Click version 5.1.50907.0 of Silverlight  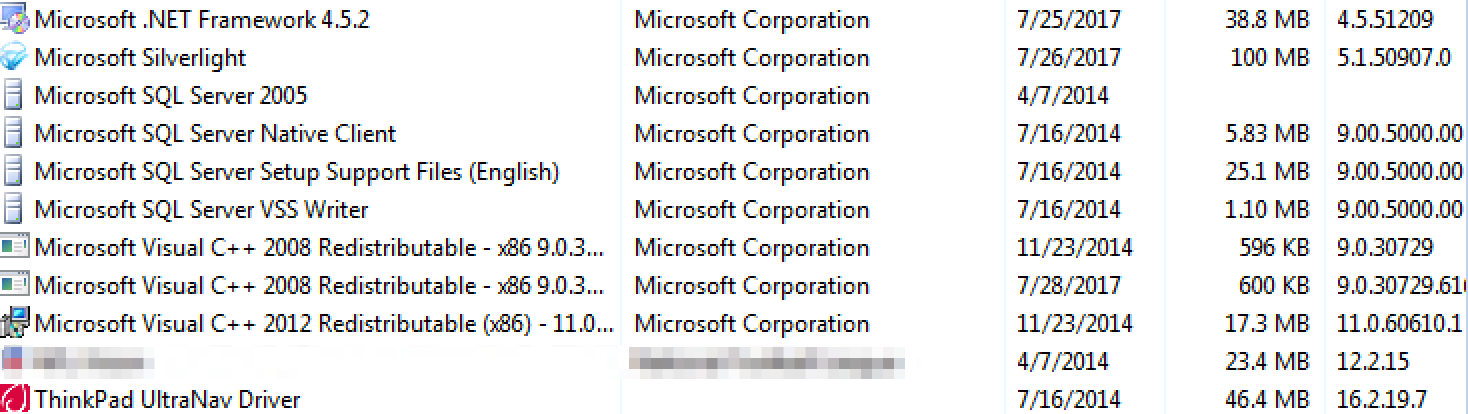tap(1393, 58)
